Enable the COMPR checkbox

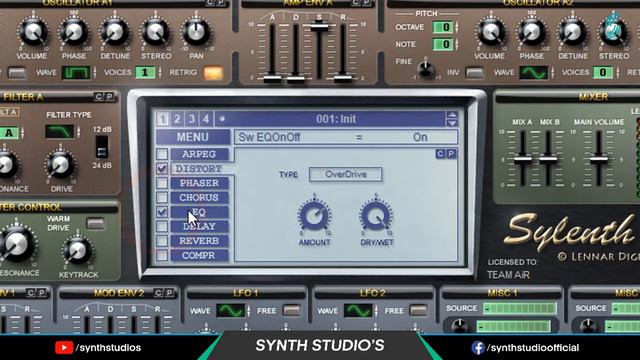pos(162,255)
